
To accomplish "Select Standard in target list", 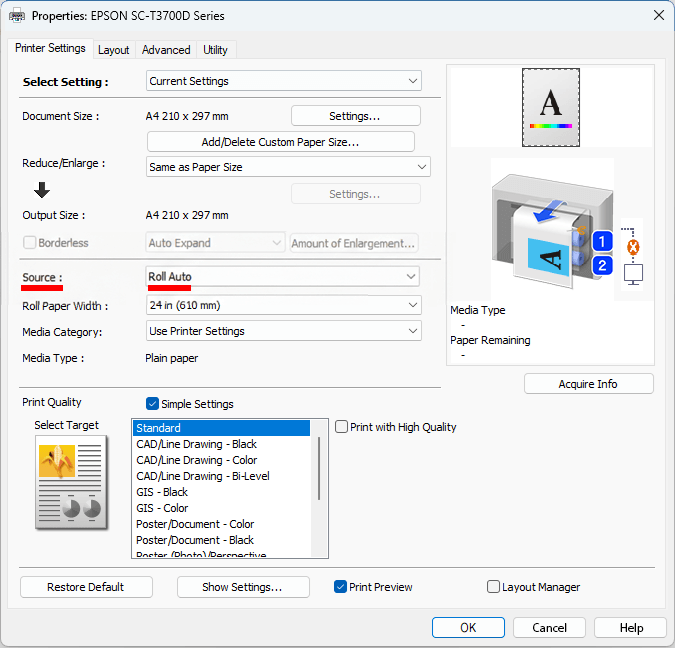I will click(221, 428).
